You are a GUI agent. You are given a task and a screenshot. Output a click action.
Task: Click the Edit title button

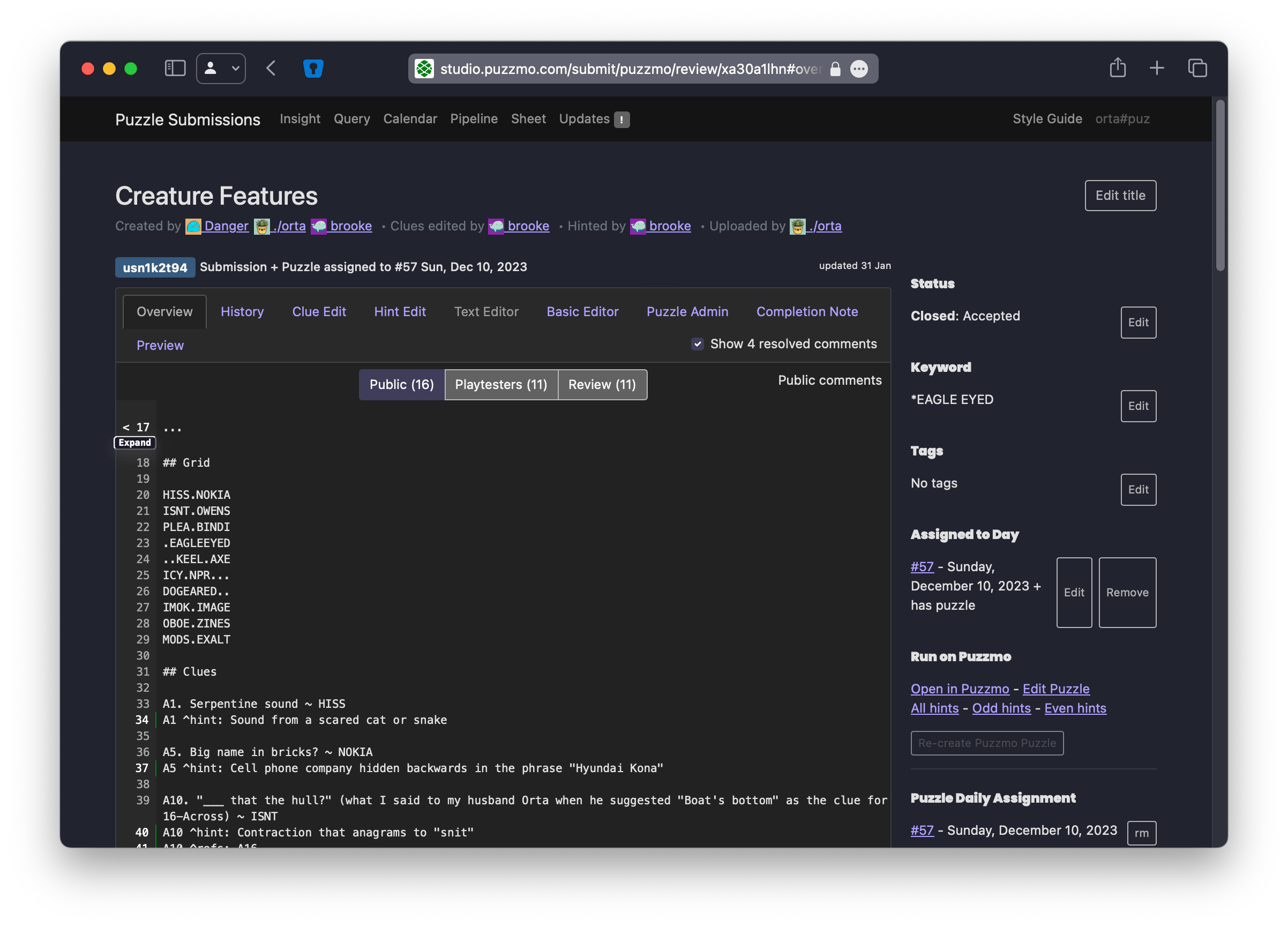click(1120, 196)
